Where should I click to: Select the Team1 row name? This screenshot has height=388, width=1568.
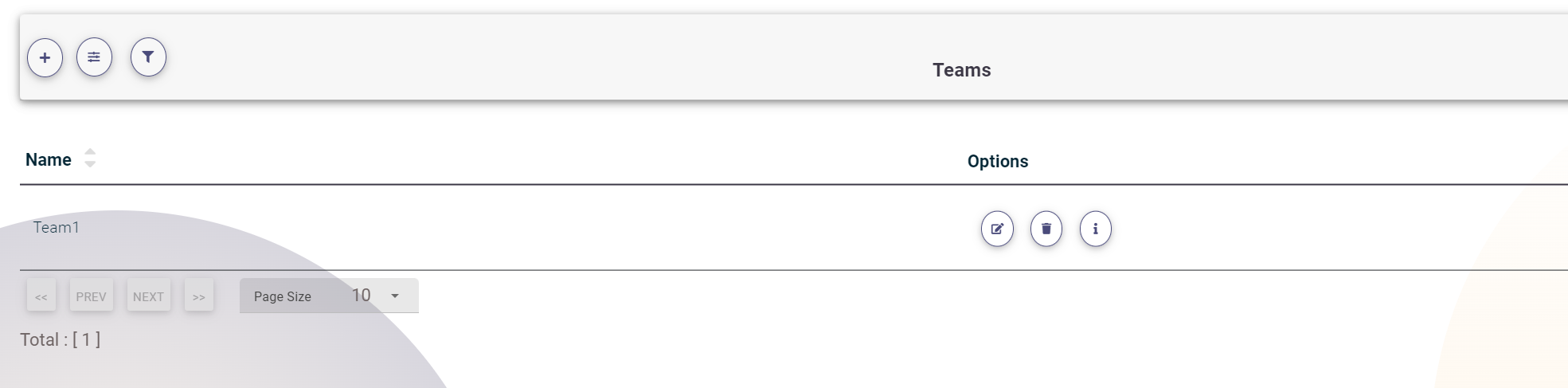click(57, 228)
